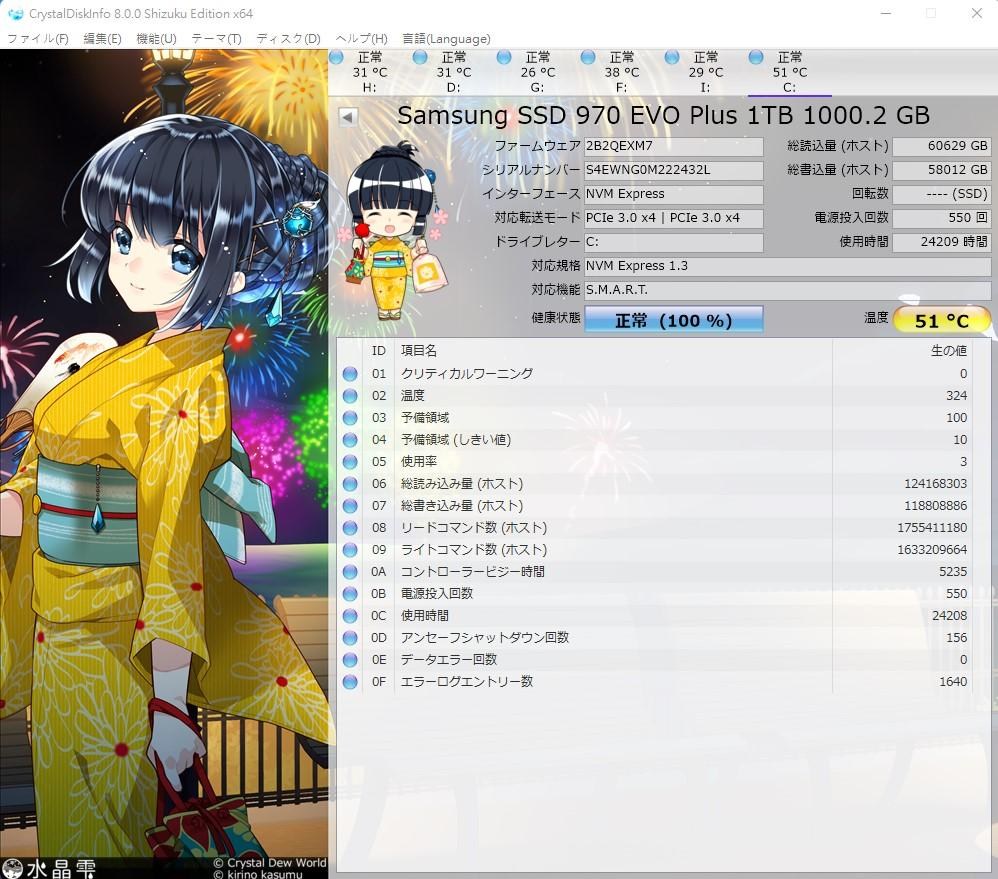Open the 言語(Language) menu

click(x=446, y=39)
